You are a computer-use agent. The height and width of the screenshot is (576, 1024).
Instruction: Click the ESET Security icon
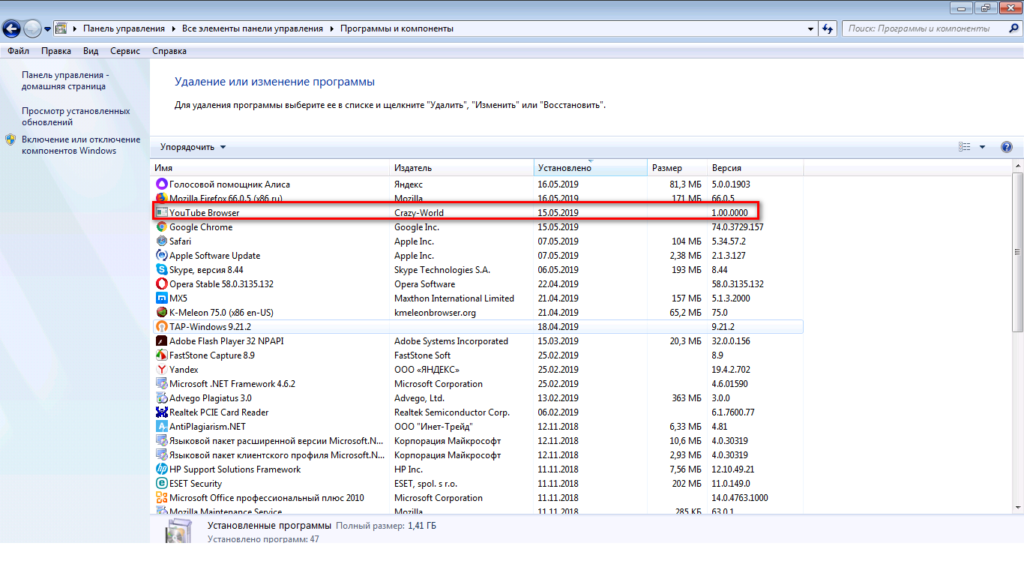161,483
